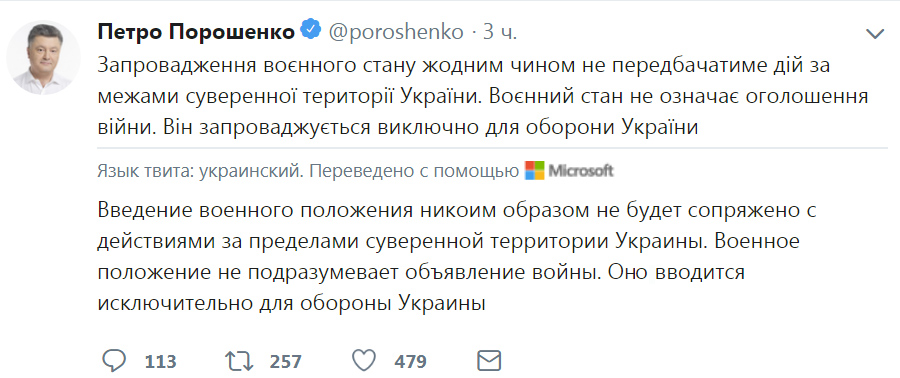Click the line 'исключительно для обороны Украины'
Screen dimensions: 900x378
click(x=292, y=302)
